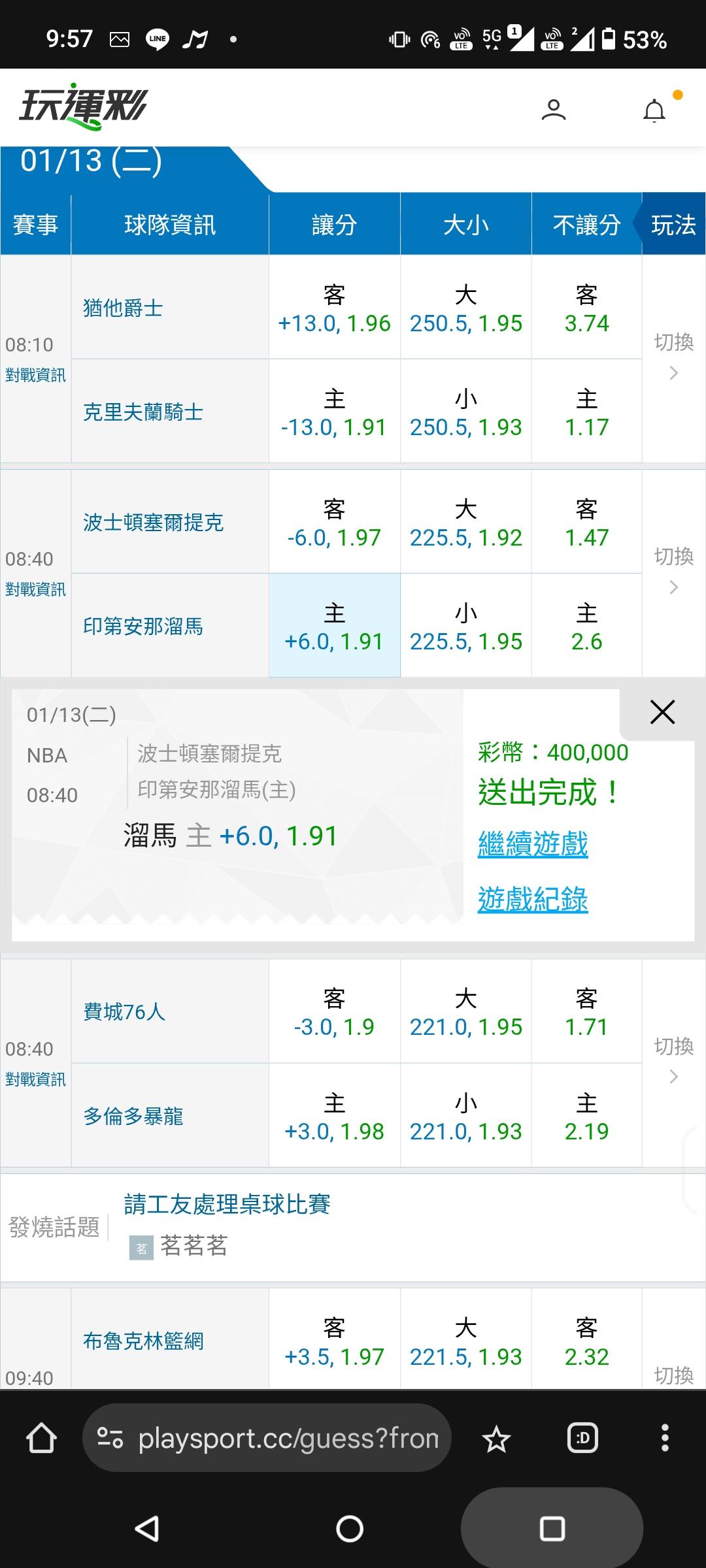
Task: Select Pacers home +6.0 spread cell
Action: coord(334,626)
